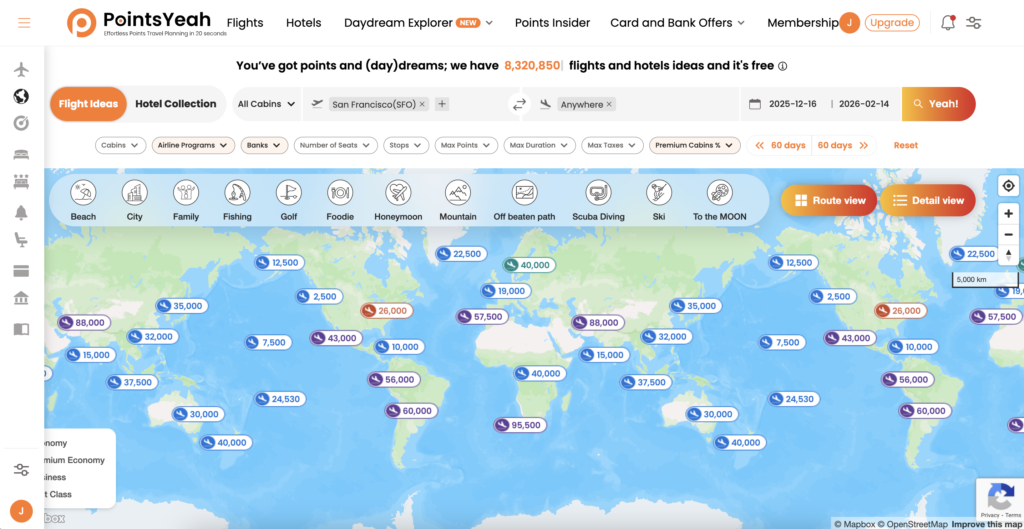Click the 2026-02-14 end date field
This screenshot has width=1024, height=529.
[863, 104]
